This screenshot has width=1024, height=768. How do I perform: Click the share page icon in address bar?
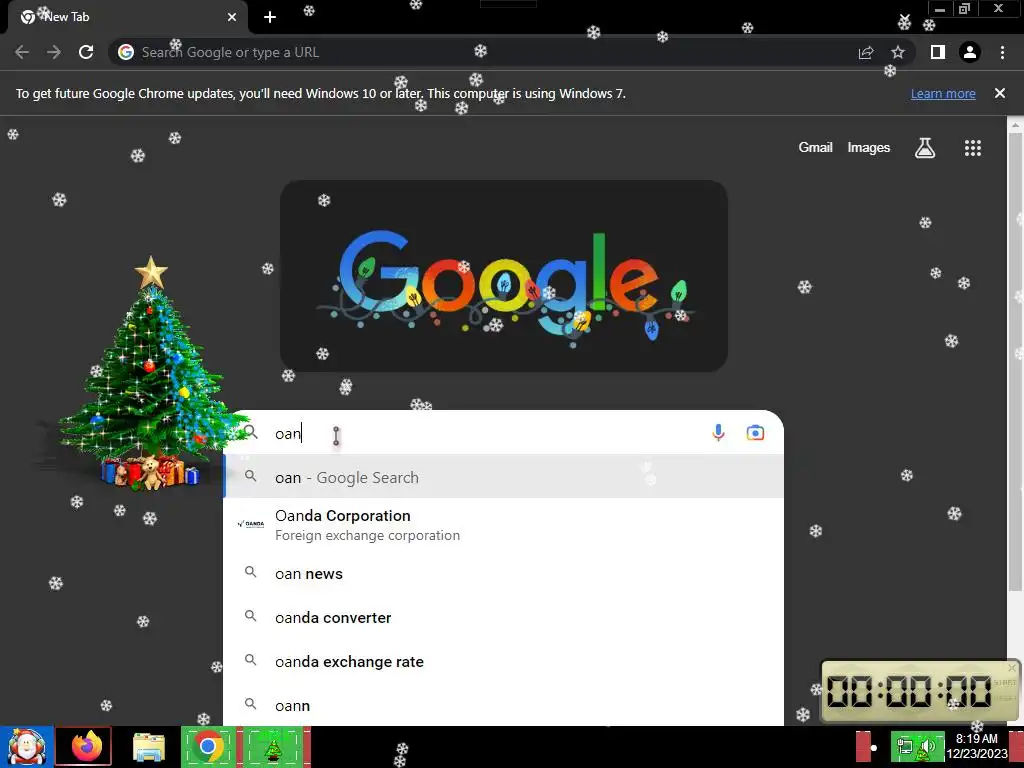coord(866,52)
